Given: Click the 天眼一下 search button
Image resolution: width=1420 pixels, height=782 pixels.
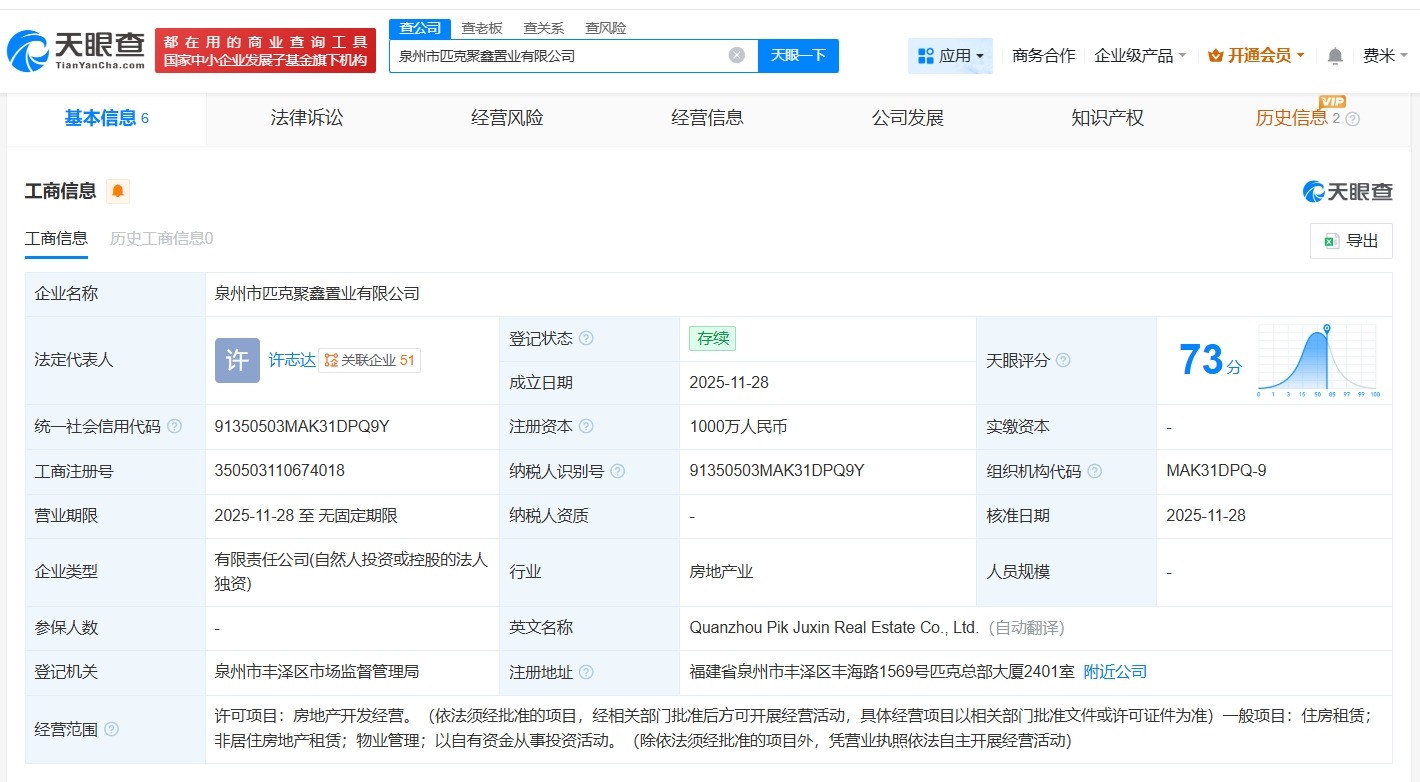Looking at the screenshot, I should click(798, 55).
